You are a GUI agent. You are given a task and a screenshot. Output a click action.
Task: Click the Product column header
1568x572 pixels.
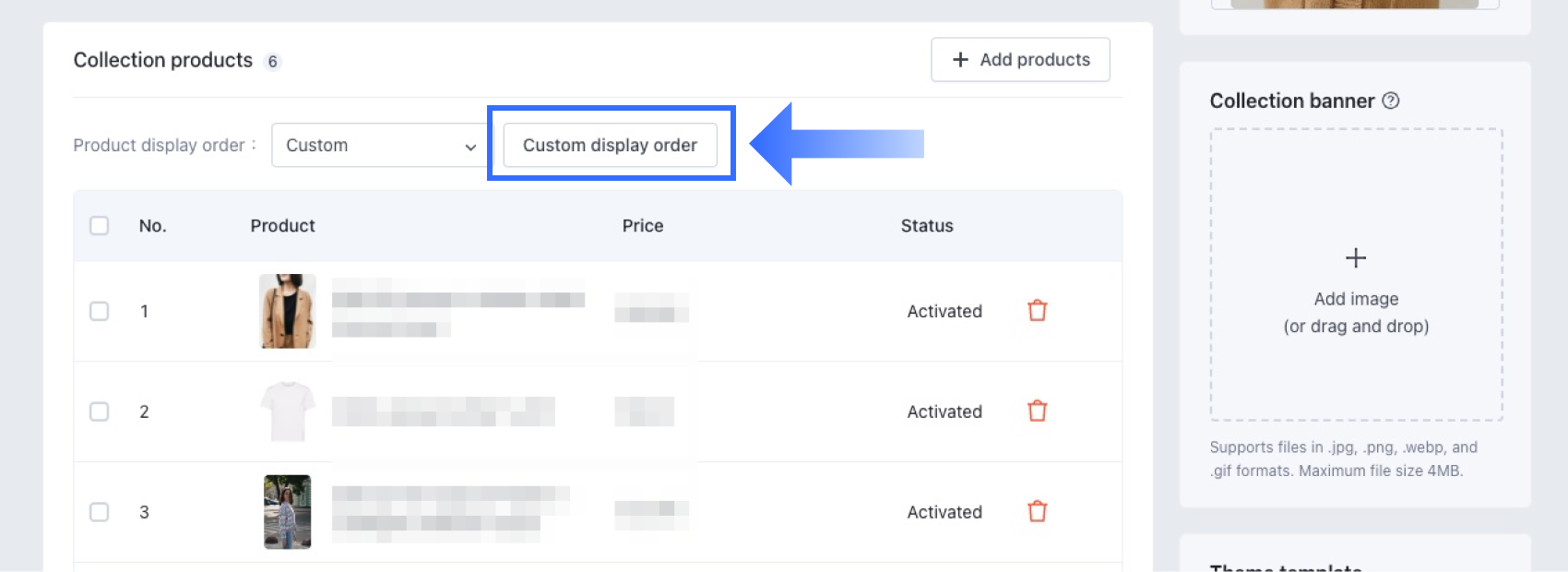(282, 226)
